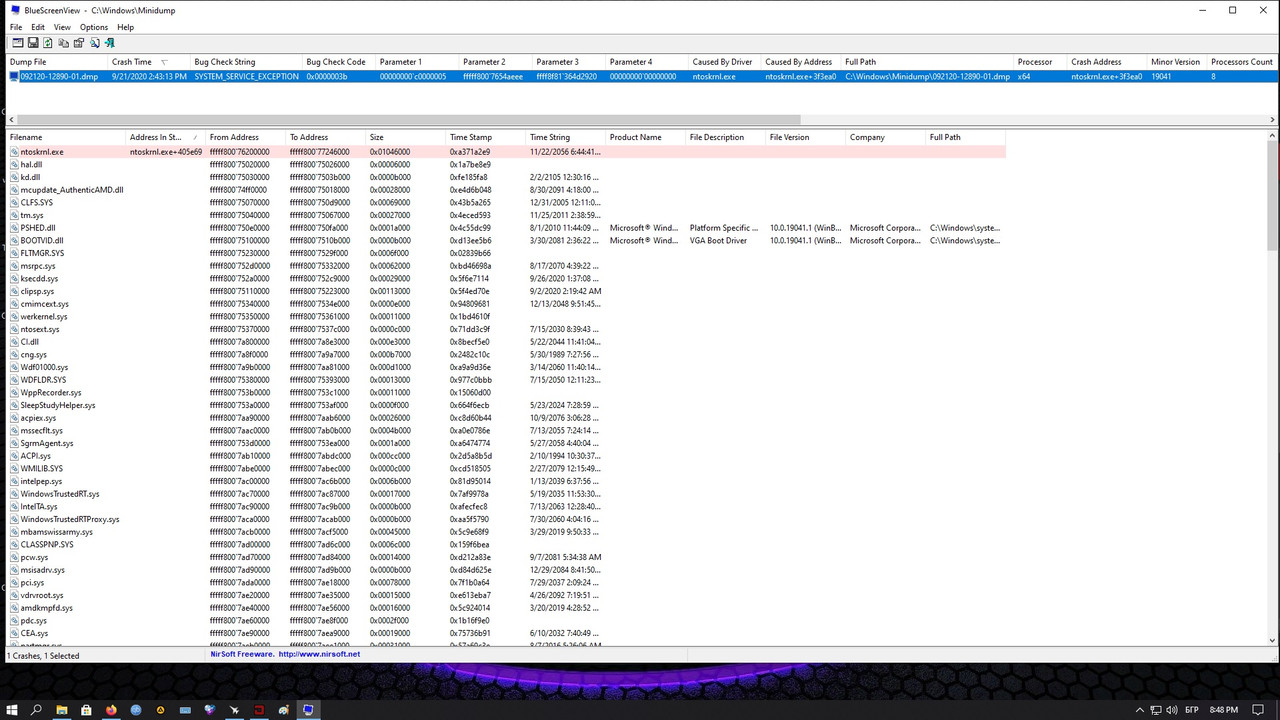Screen dimensions: 1280x720
Task: Select the amdkmpfd.sys row
Action: pyautogui.click(x=506, y=608)
